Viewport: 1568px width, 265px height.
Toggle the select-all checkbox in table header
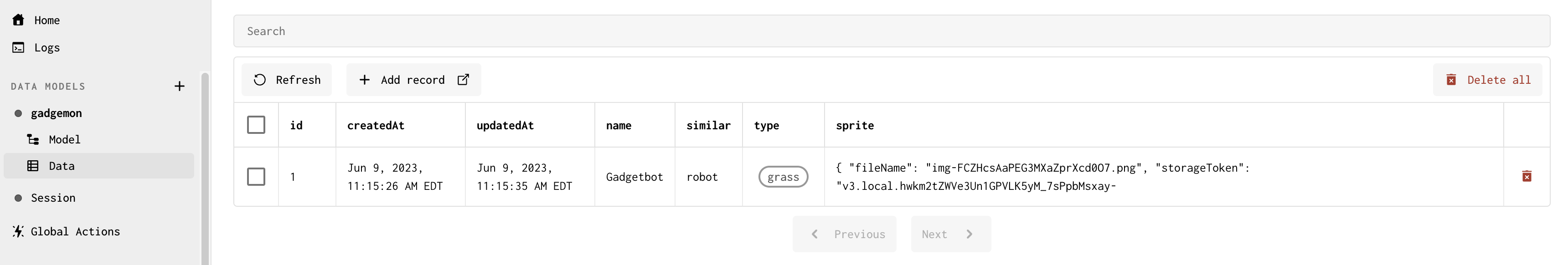coord(256,125)
